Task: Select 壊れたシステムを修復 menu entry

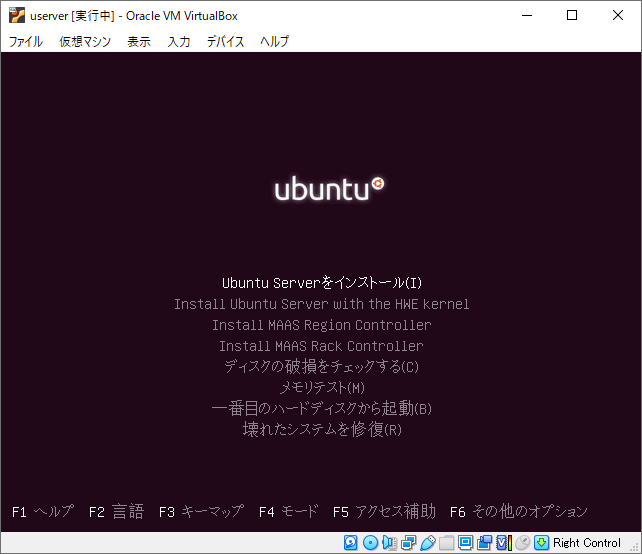Action: [x=322, y=429]
